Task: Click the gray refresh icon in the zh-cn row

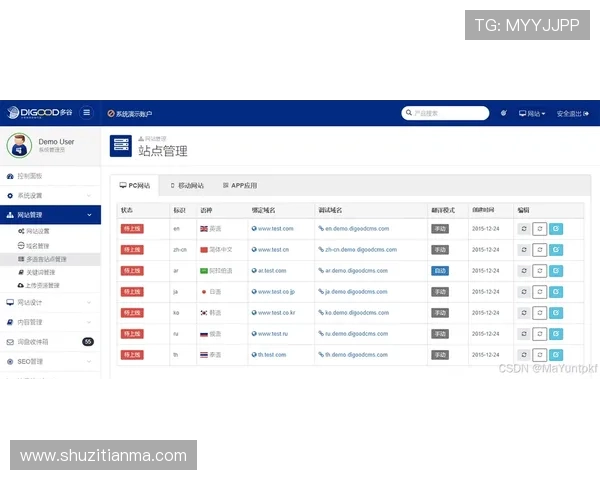Action: (523, 250)
